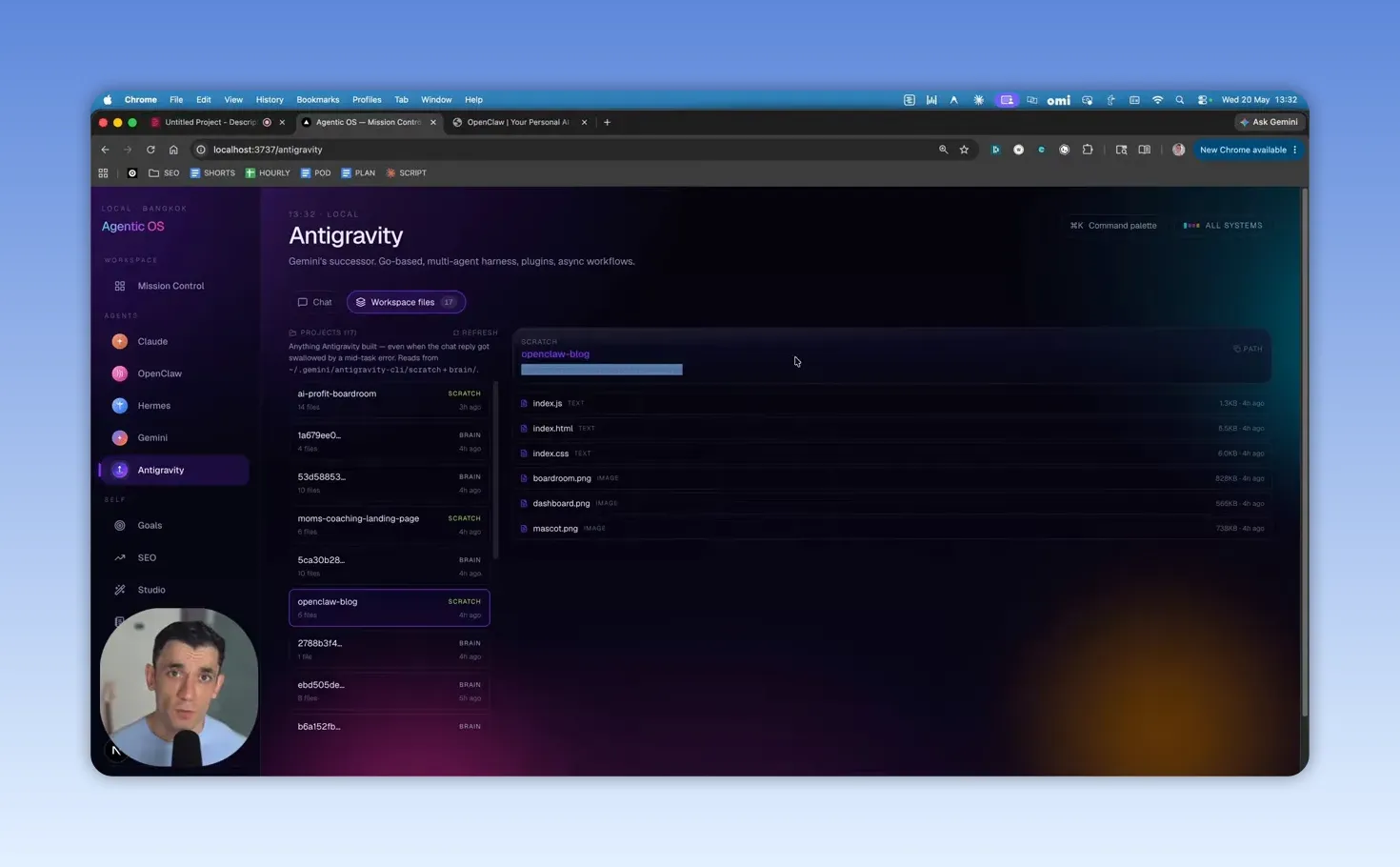The width and height of the screenshot is (1400, 867).
Task: Switch to the Chat tab
Action: pyautogui.click(x=314, y=302)
